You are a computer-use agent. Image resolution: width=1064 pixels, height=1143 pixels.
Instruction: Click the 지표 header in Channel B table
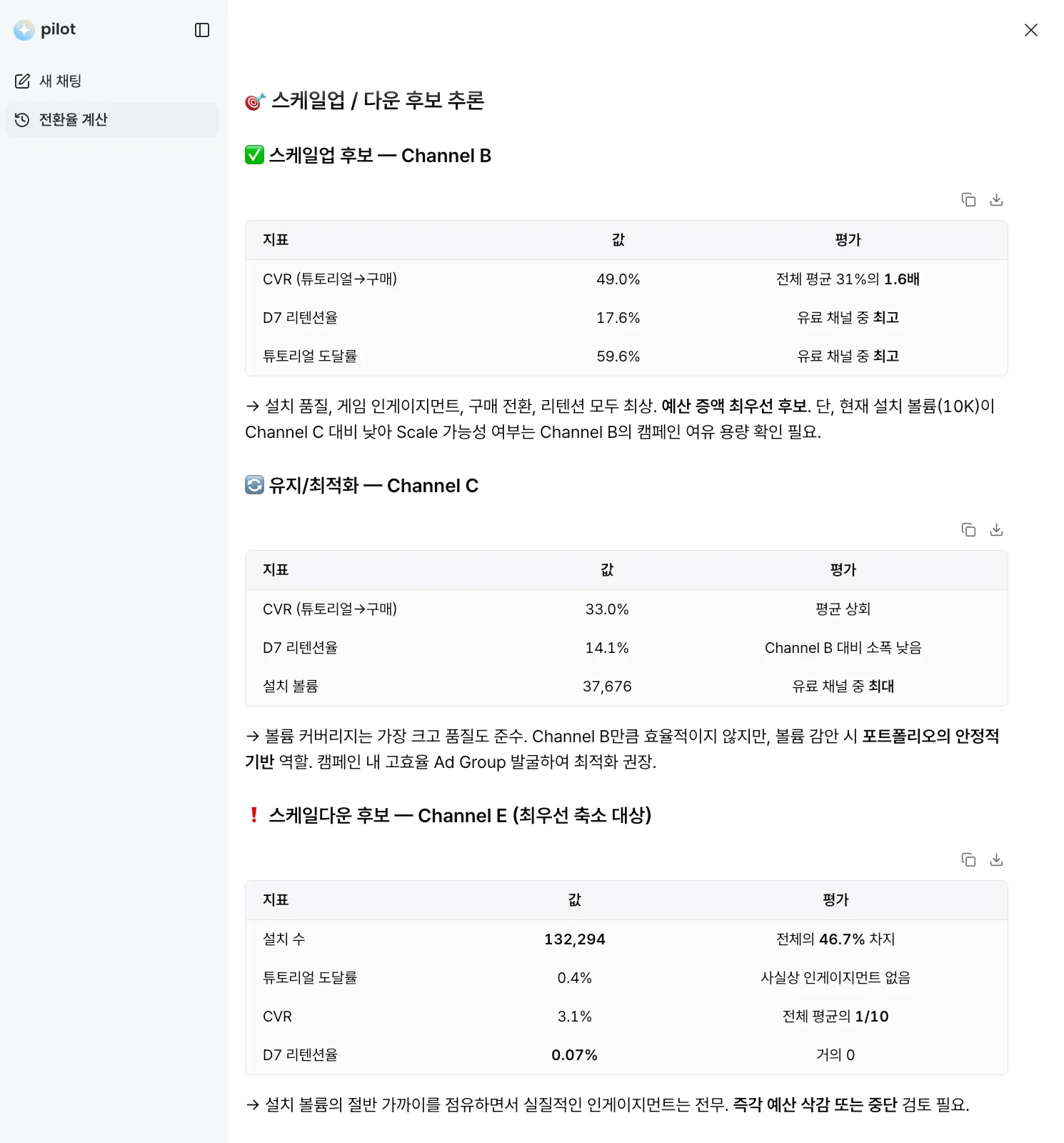276,240
